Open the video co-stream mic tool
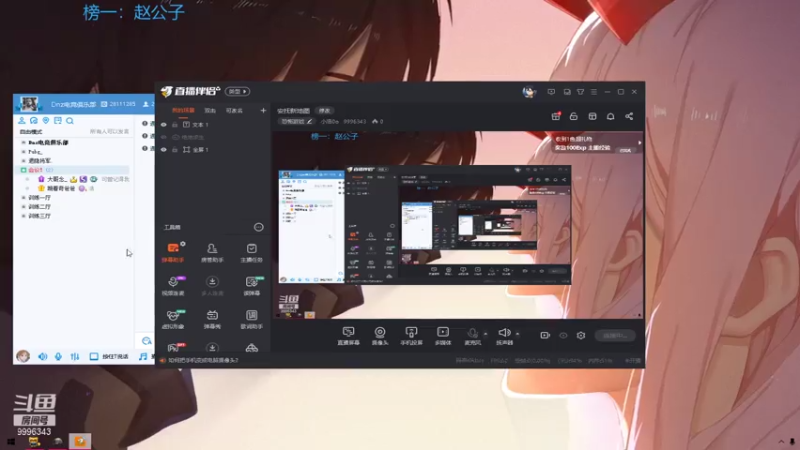This screenshot has height=450, width=800. click(173, 286)
